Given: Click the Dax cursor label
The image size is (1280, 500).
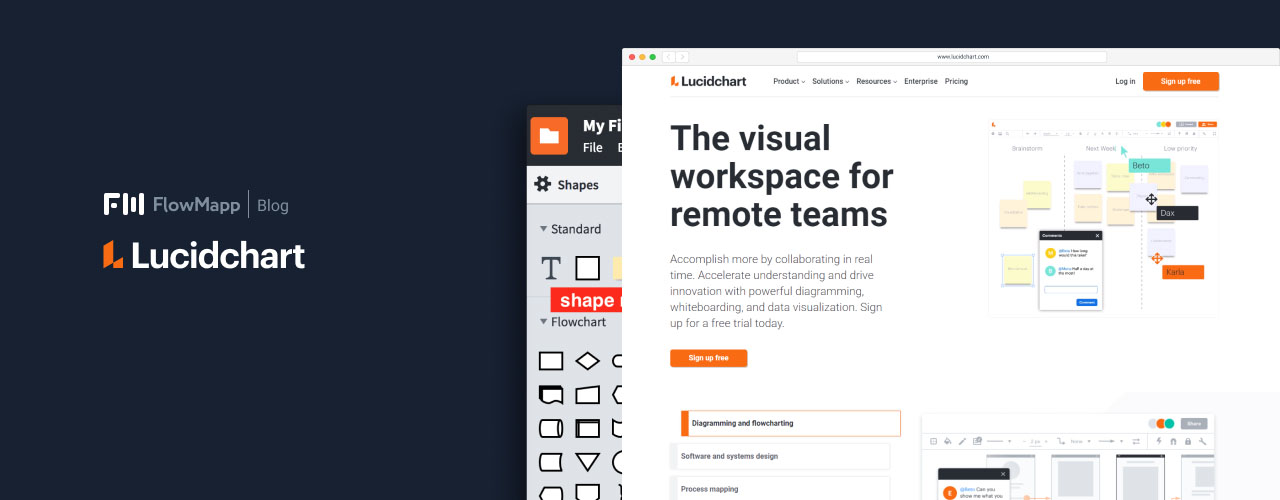Looking at the screenshot, I should pos(1177,213).
